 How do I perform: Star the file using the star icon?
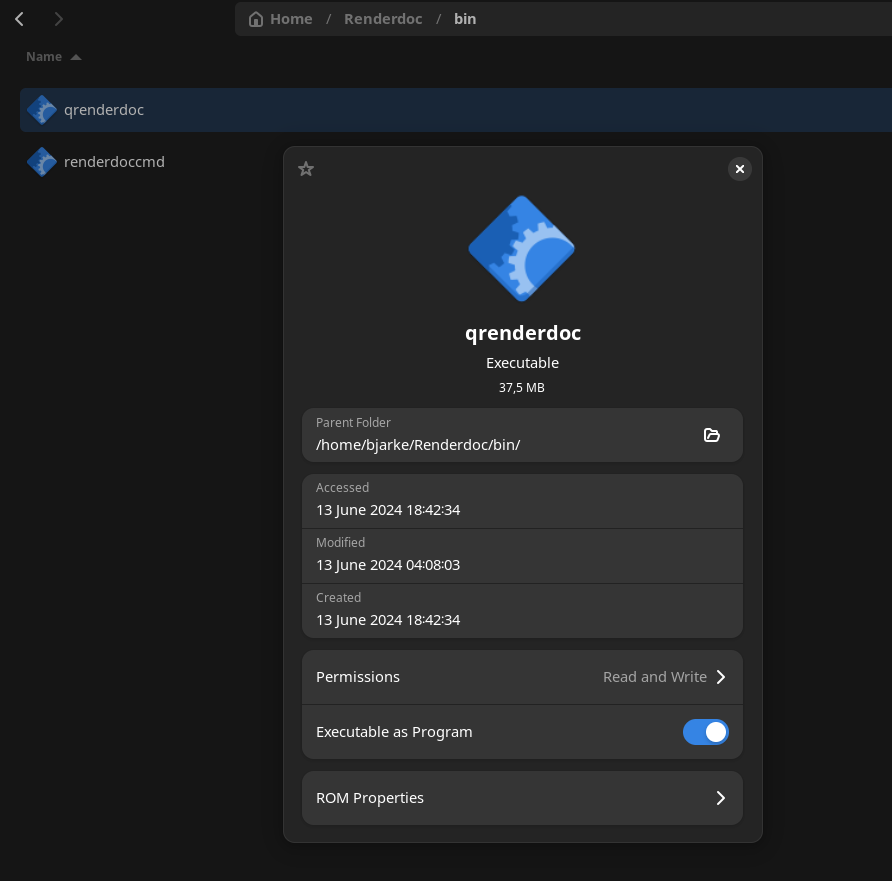(x=306, y=169)
